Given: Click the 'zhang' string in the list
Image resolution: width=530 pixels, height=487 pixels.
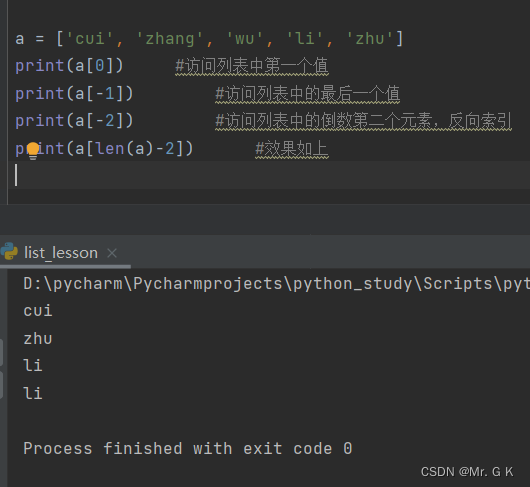Looking at the screenshot, I should coord(169,39).
